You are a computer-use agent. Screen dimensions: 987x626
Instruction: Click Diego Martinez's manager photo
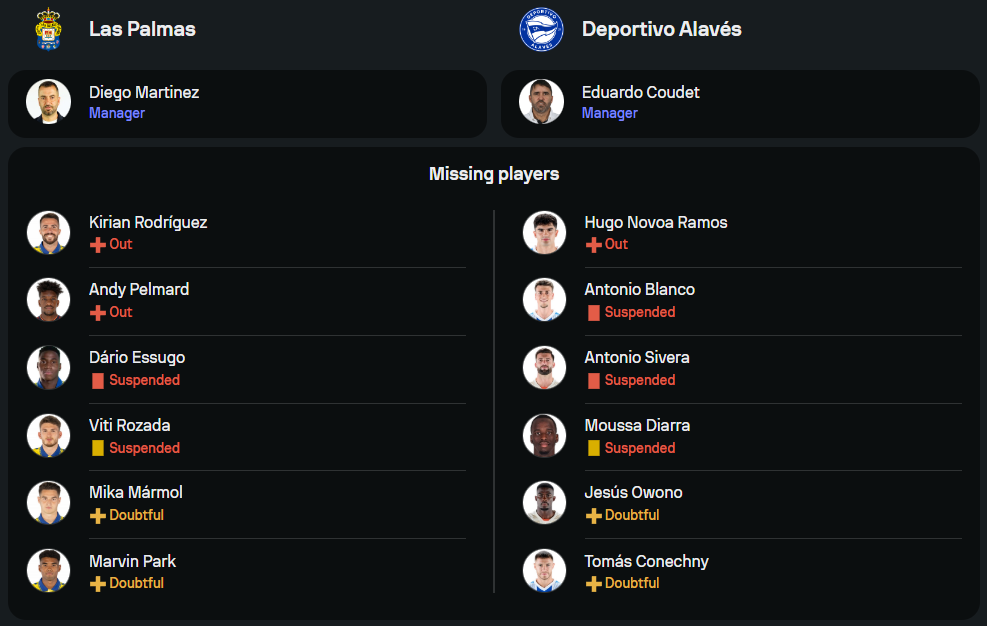pos(48,102)
